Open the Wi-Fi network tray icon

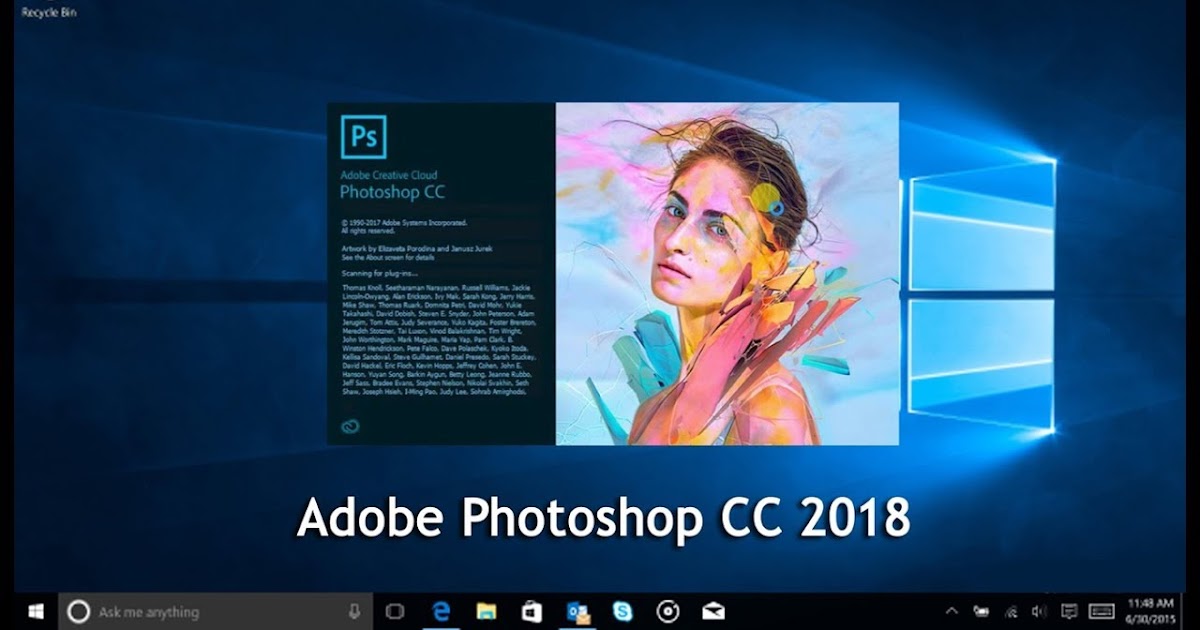pyautogui.click(x=1011, y=611)
